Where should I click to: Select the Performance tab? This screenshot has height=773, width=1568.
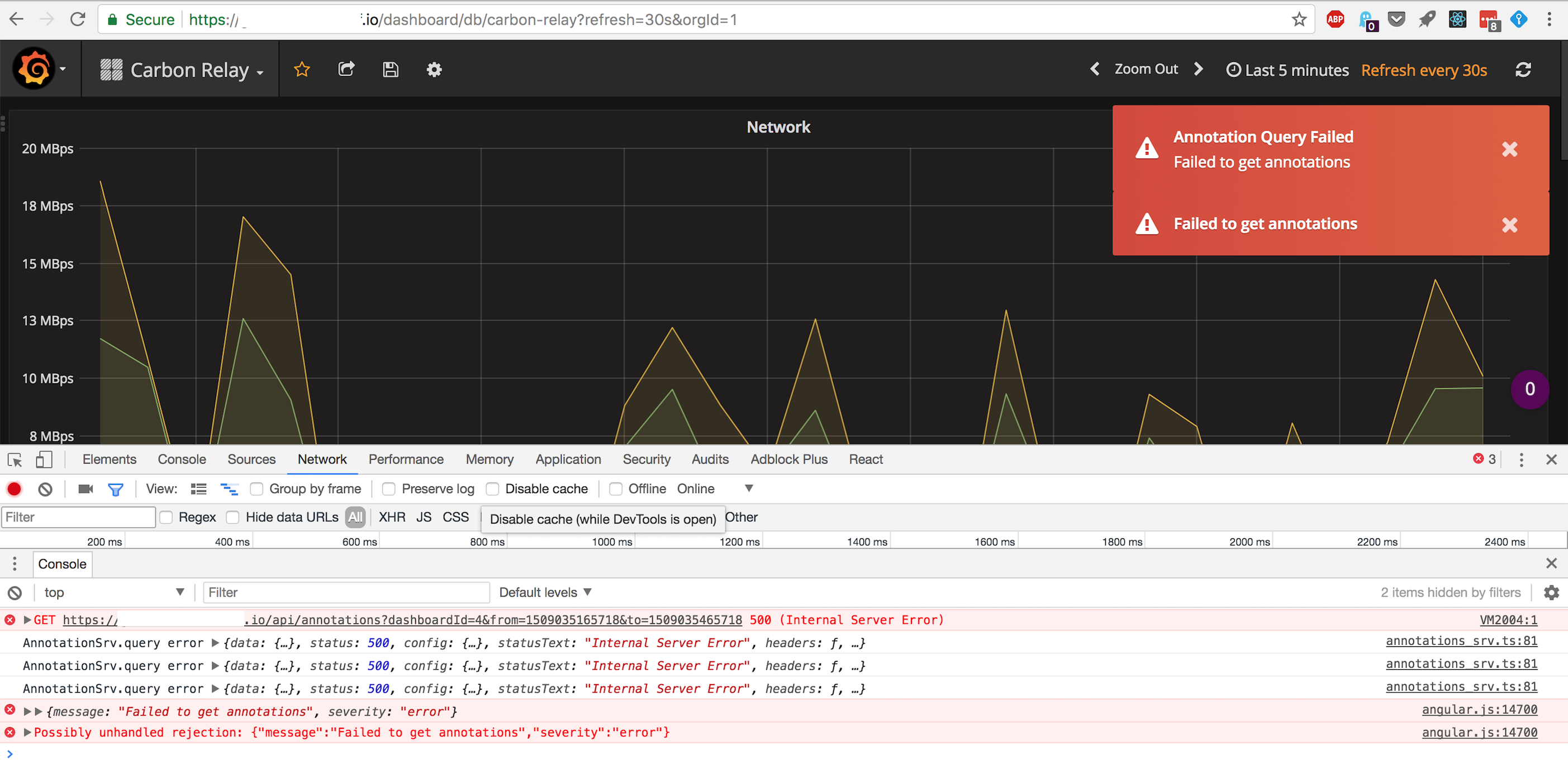point(405,459)
